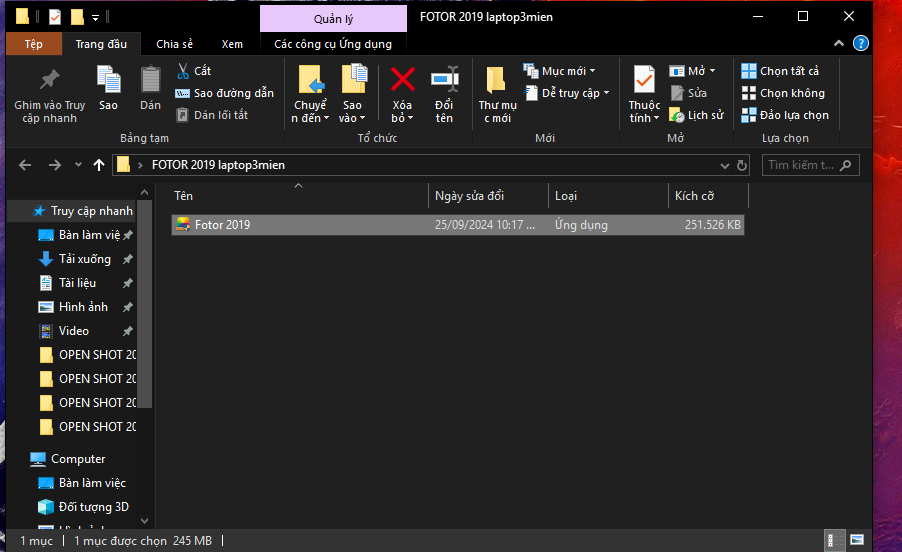Open Hình ảnh in navigation pane
Viewport: 902px width, 552px height.
(83, 307)
